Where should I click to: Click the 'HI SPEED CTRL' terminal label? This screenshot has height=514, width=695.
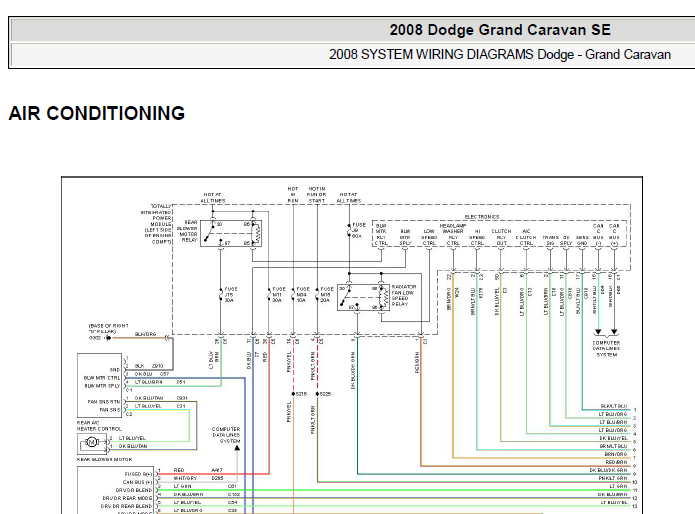477,237
